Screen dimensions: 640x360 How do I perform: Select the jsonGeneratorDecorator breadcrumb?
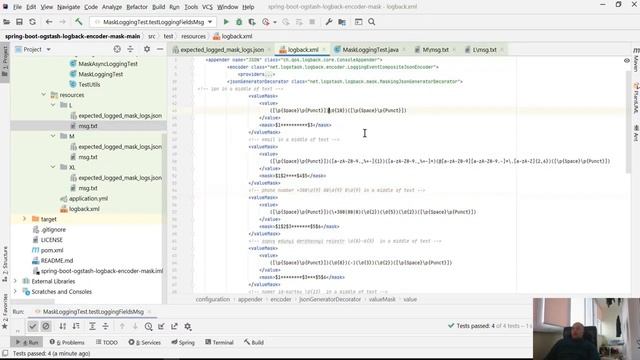coord(330,300)
